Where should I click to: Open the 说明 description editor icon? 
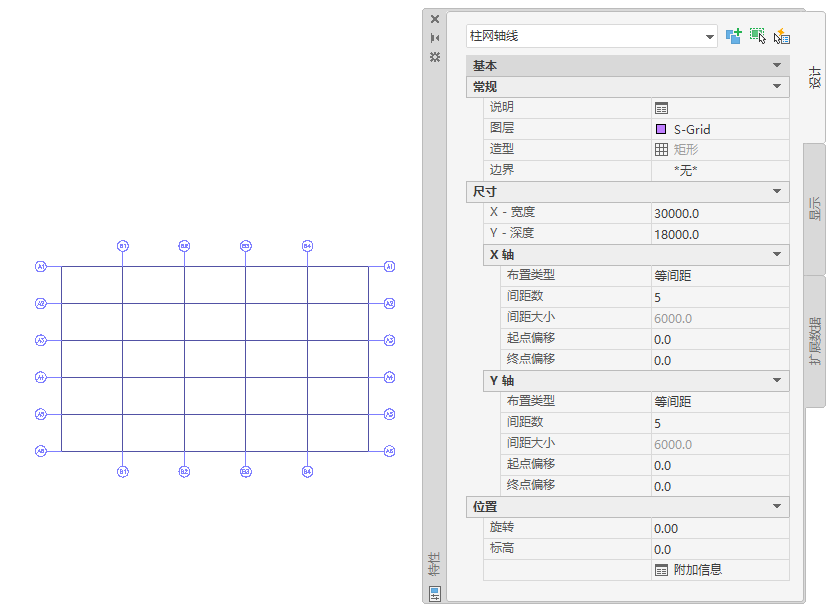pyautogui.click(x=661, y=108)
